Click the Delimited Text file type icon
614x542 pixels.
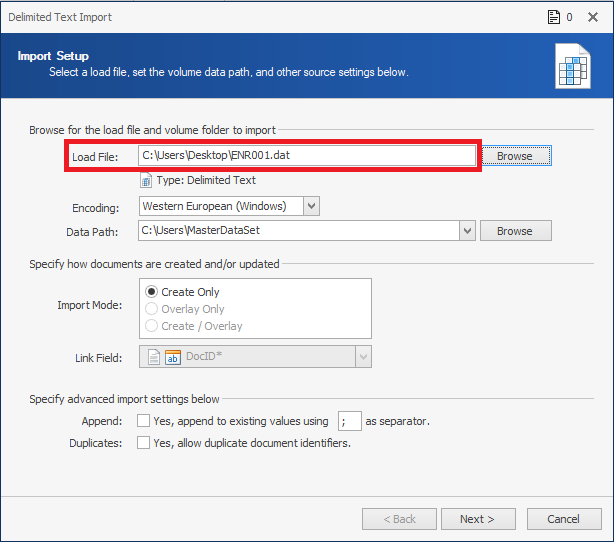point(146,181)
